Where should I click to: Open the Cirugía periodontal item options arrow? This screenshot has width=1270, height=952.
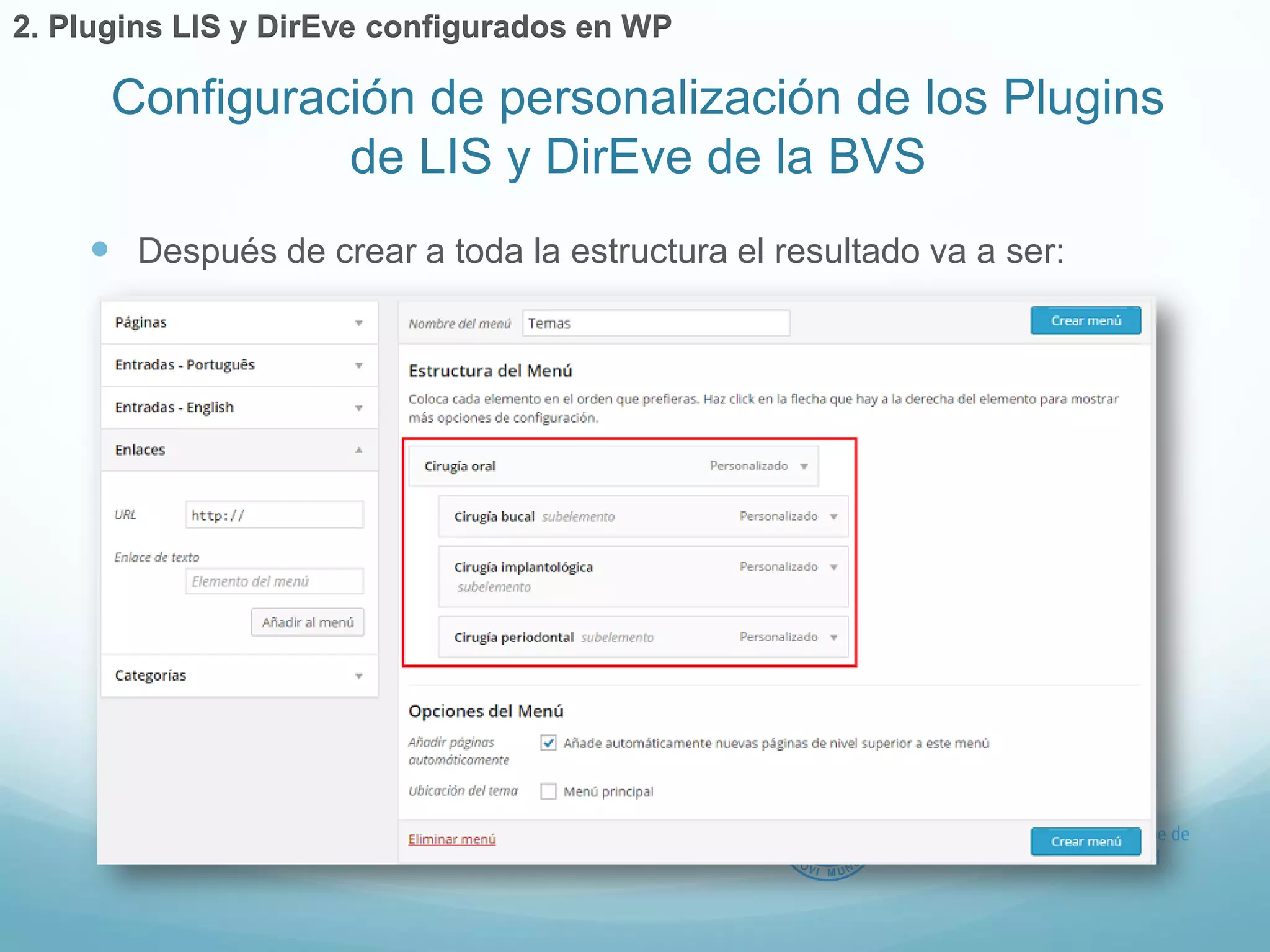coord(833,638)
